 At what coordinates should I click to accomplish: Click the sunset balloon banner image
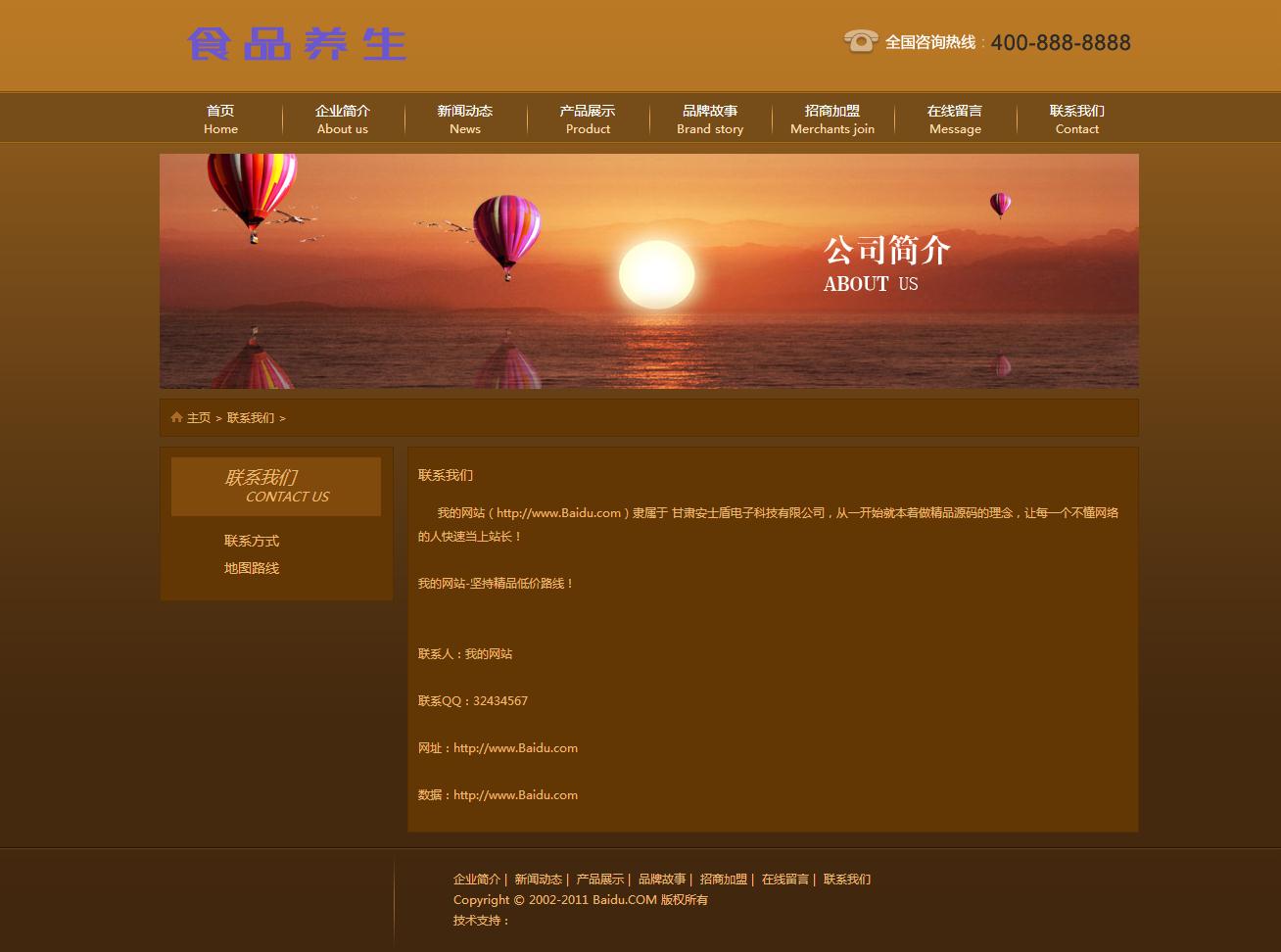click(x=648, y=270)
